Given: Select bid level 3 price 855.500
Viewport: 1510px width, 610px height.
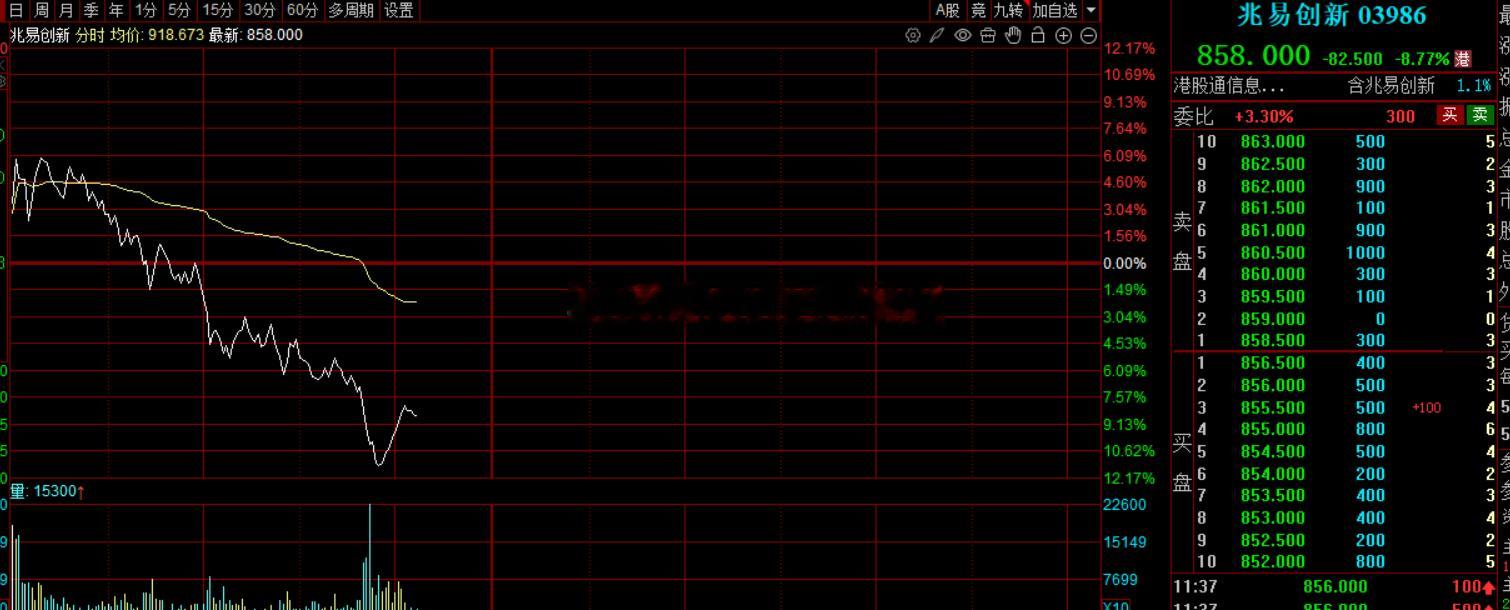Looking at the screenshot, I should coord(1272,408).
